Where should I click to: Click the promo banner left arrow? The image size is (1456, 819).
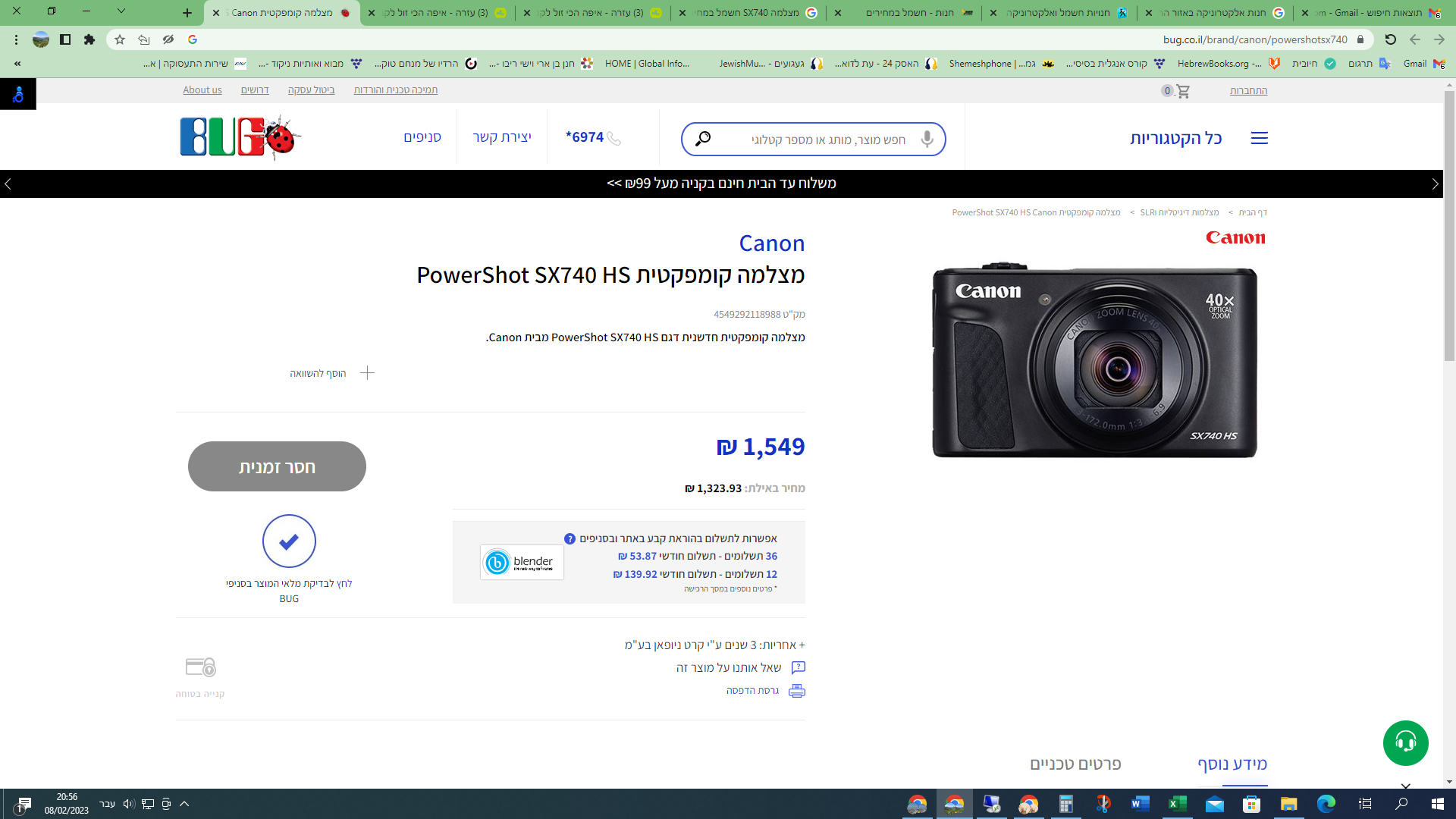[x=8, y=184]
